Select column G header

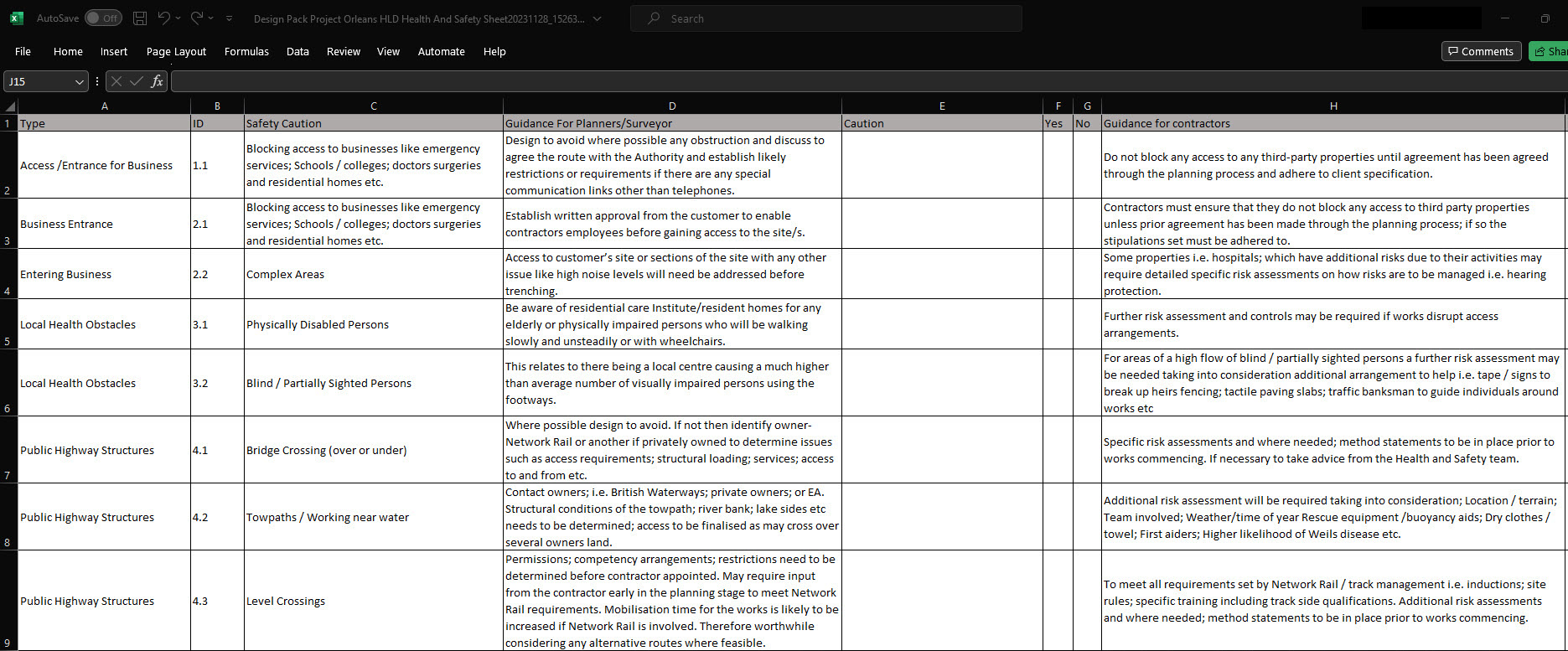(x=1087, y=106)
